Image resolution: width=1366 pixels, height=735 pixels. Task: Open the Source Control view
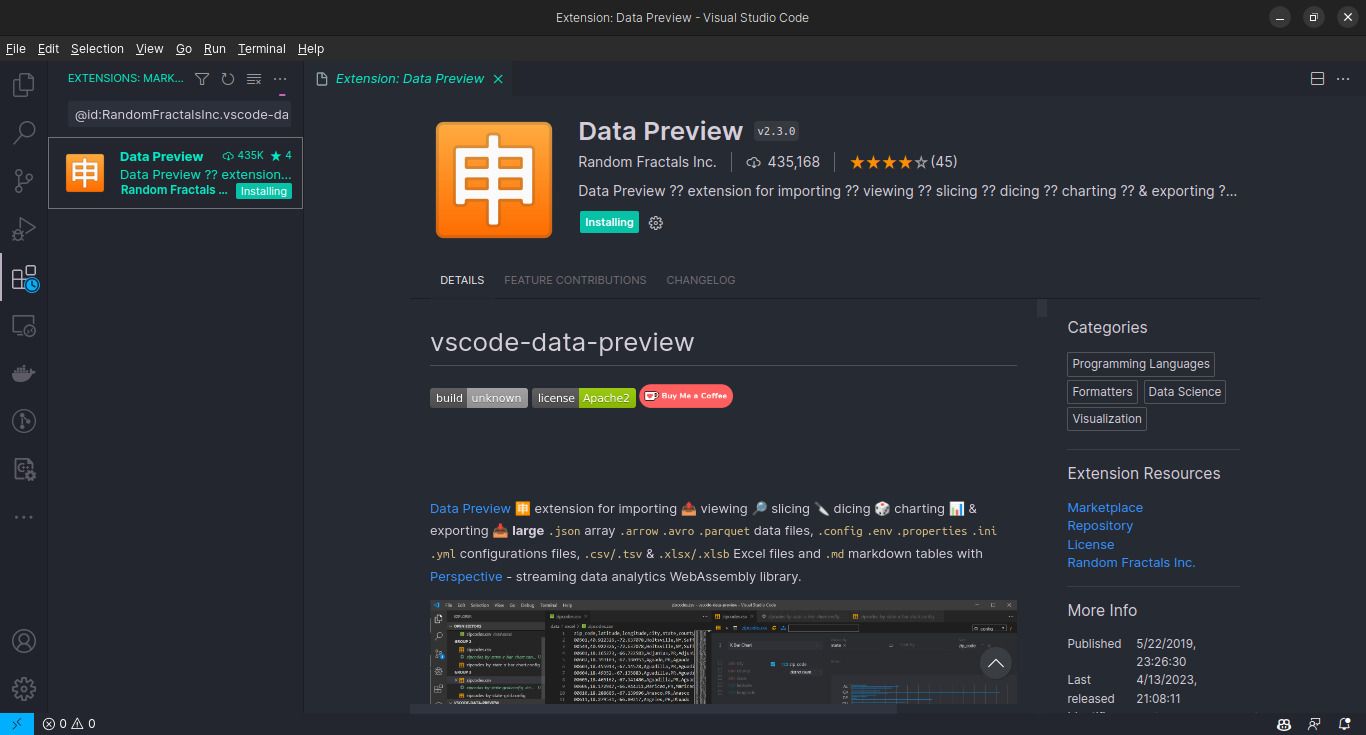(x=23, y=180)
